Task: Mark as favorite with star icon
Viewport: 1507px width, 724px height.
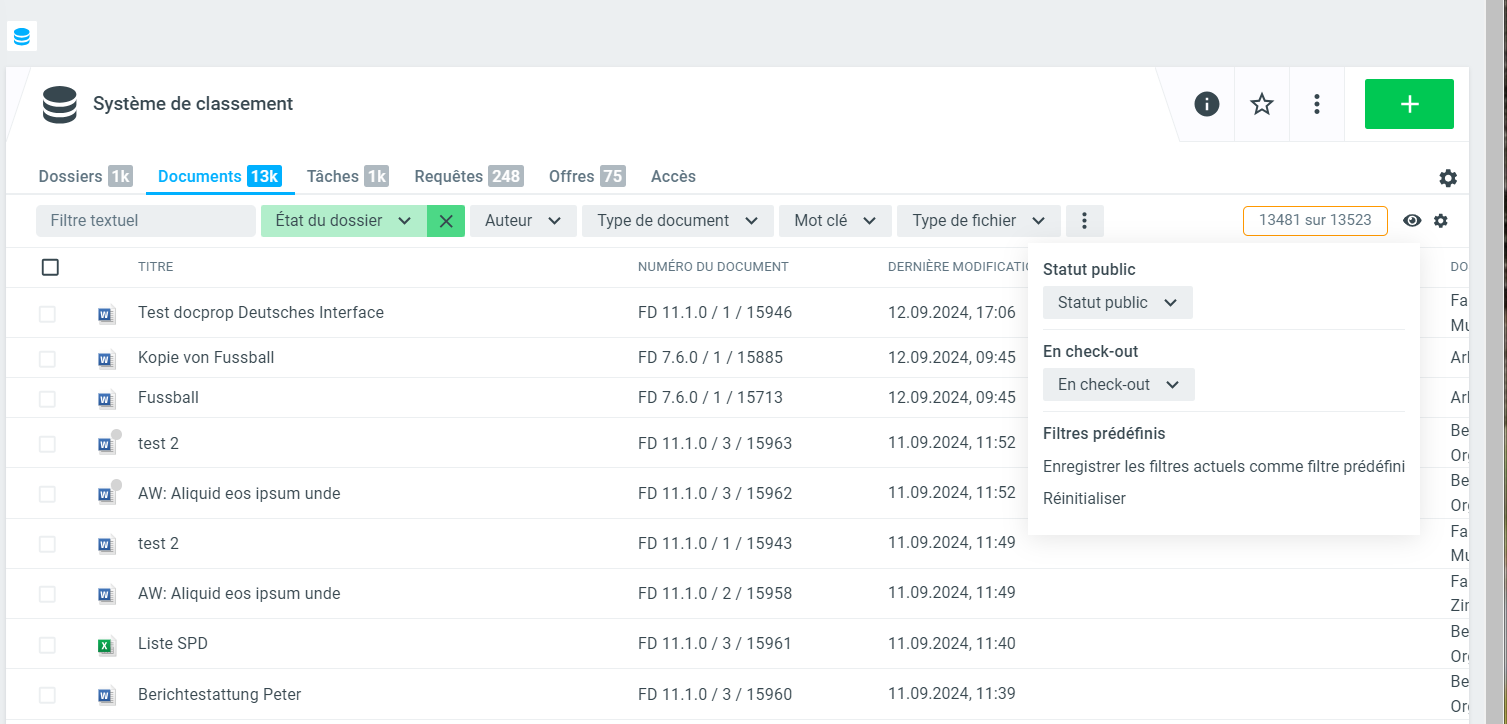Action: click(1262, 104)
